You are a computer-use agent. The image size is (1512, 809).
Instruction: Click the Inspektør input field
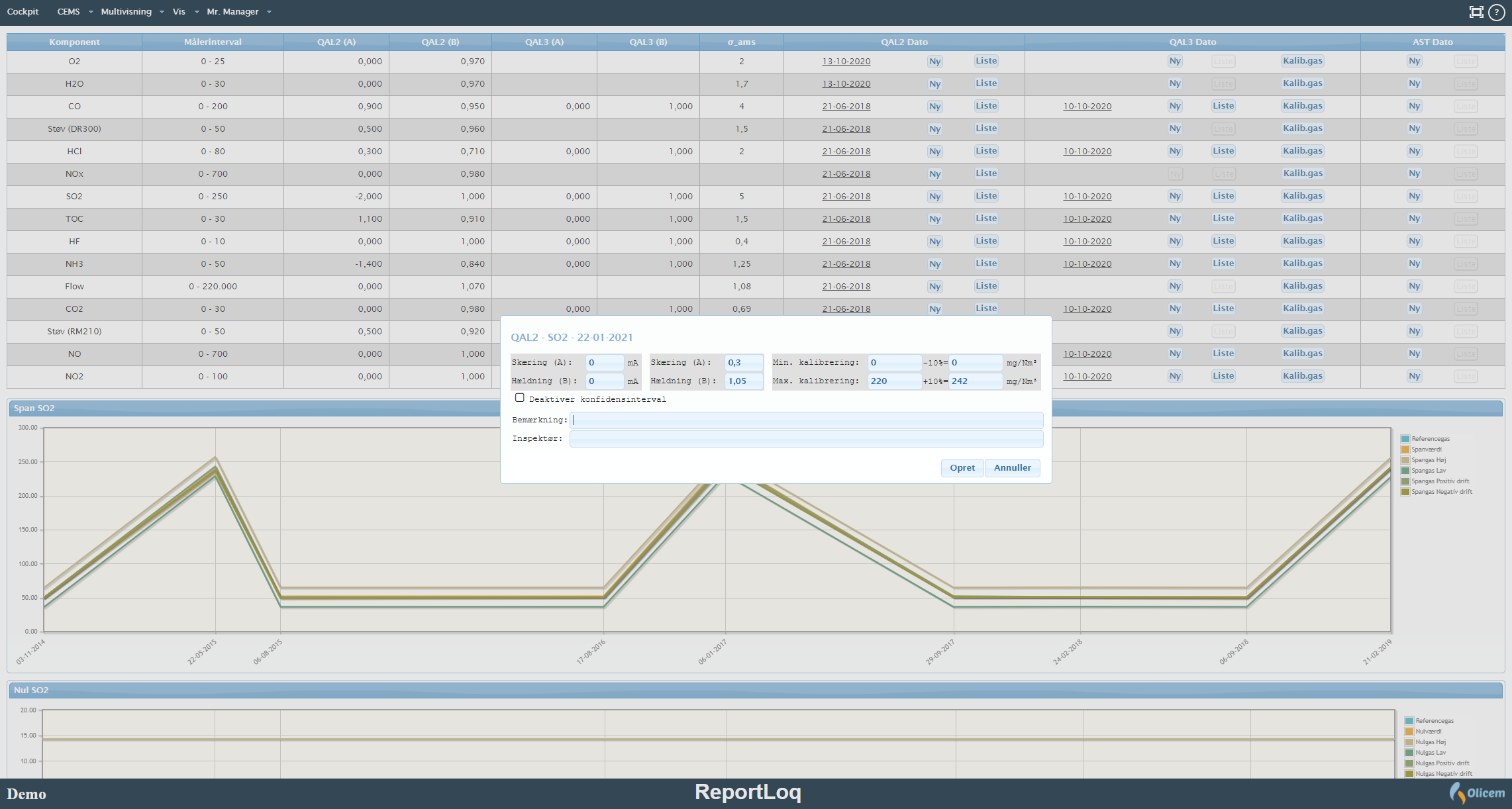tap(806, 438)
